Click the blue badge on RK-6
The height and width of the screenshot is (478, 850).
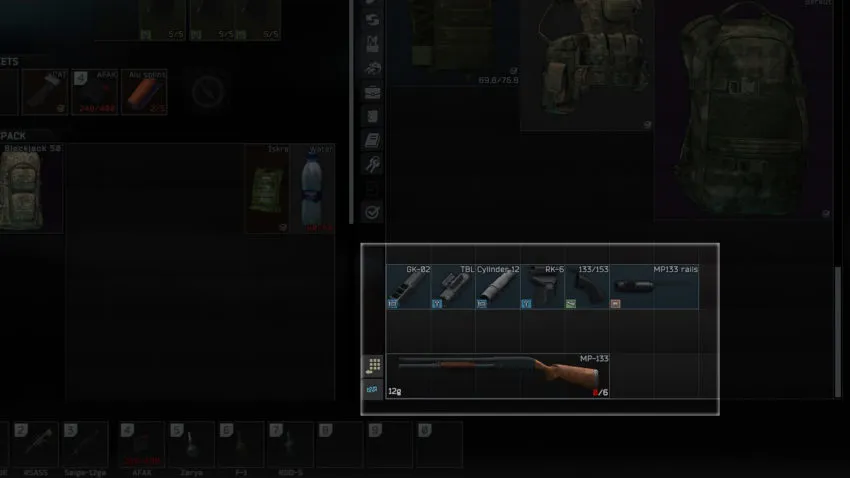point(526,304)
